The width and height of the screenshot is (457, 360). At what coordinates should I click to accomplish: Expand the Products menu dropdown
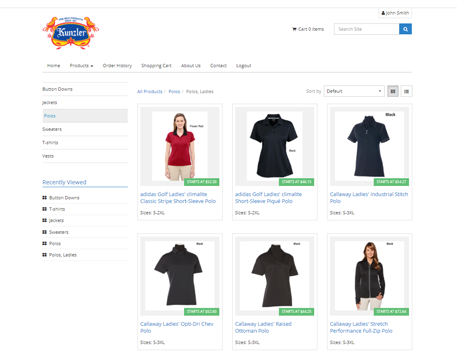(81, 66)
